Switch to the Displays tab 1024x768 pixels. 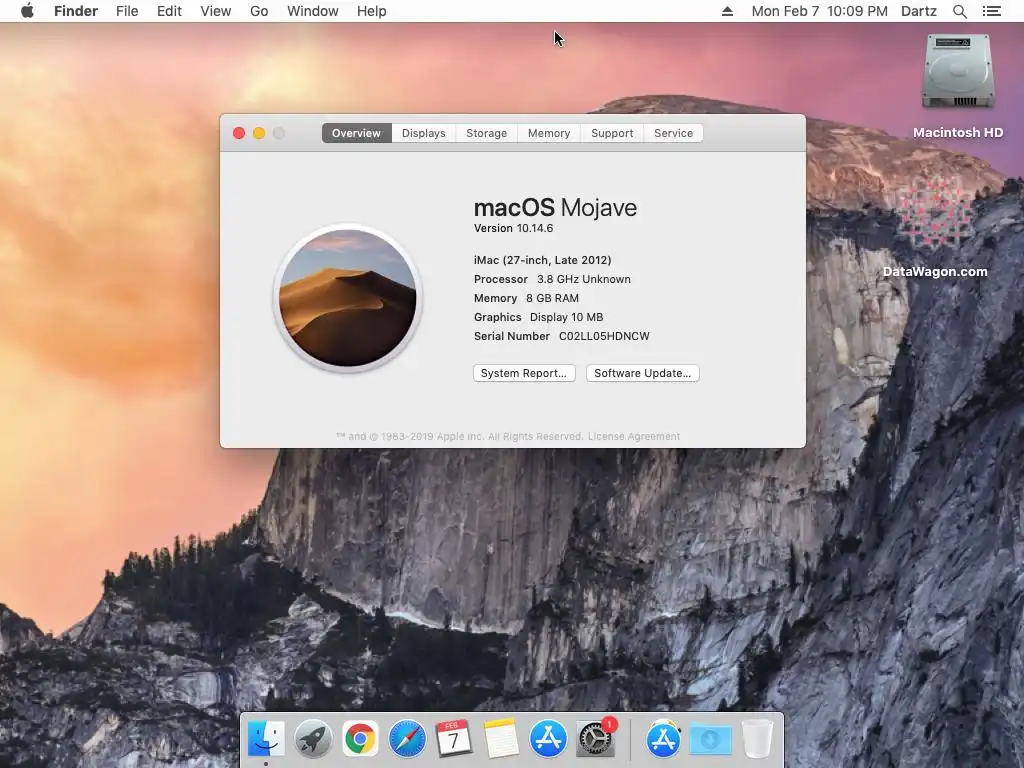pyautogui.click(x=423, y=133)
